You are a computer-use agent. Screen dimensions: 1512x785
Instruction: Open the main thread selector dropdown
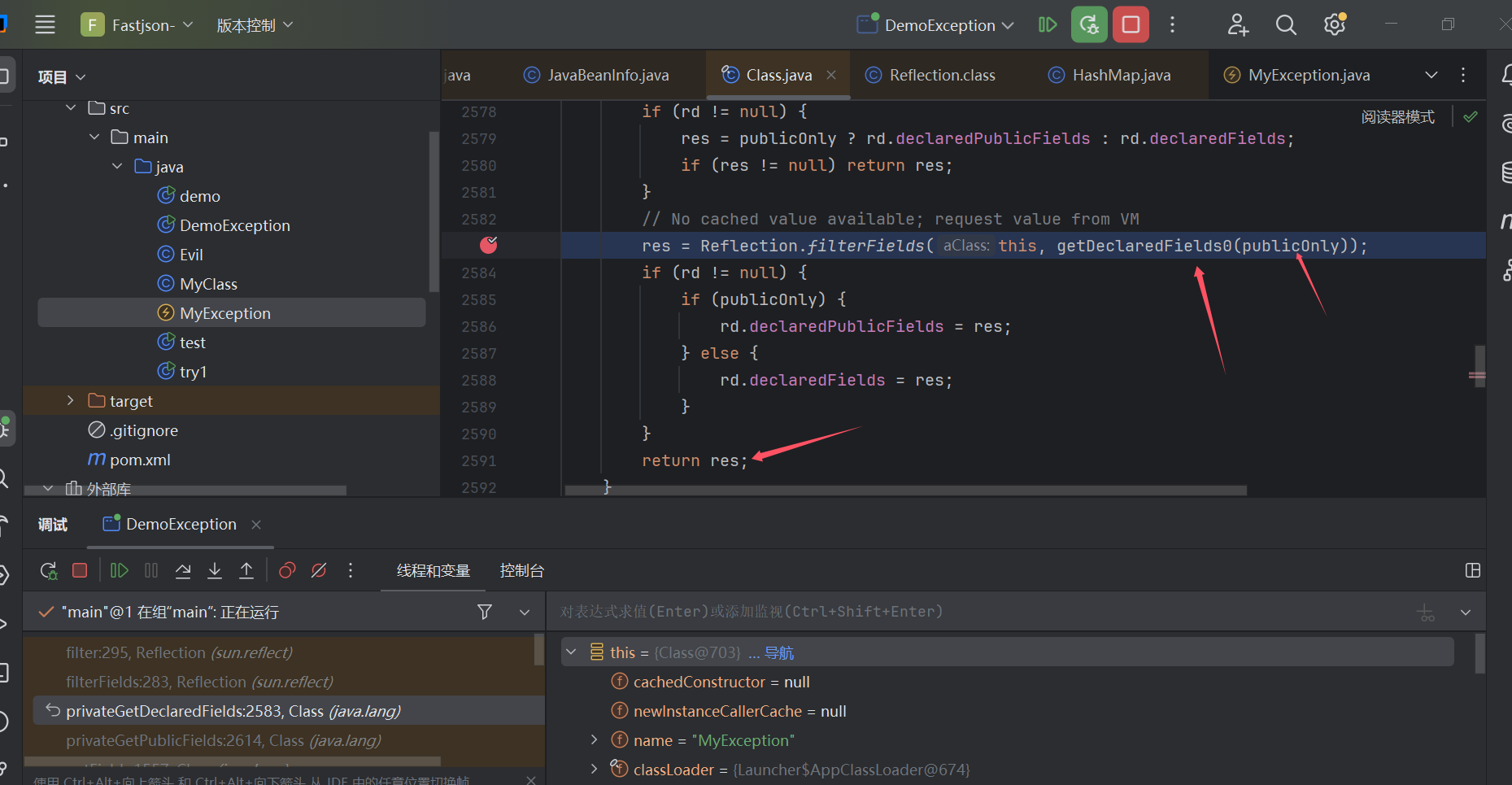tap(525, 612)
